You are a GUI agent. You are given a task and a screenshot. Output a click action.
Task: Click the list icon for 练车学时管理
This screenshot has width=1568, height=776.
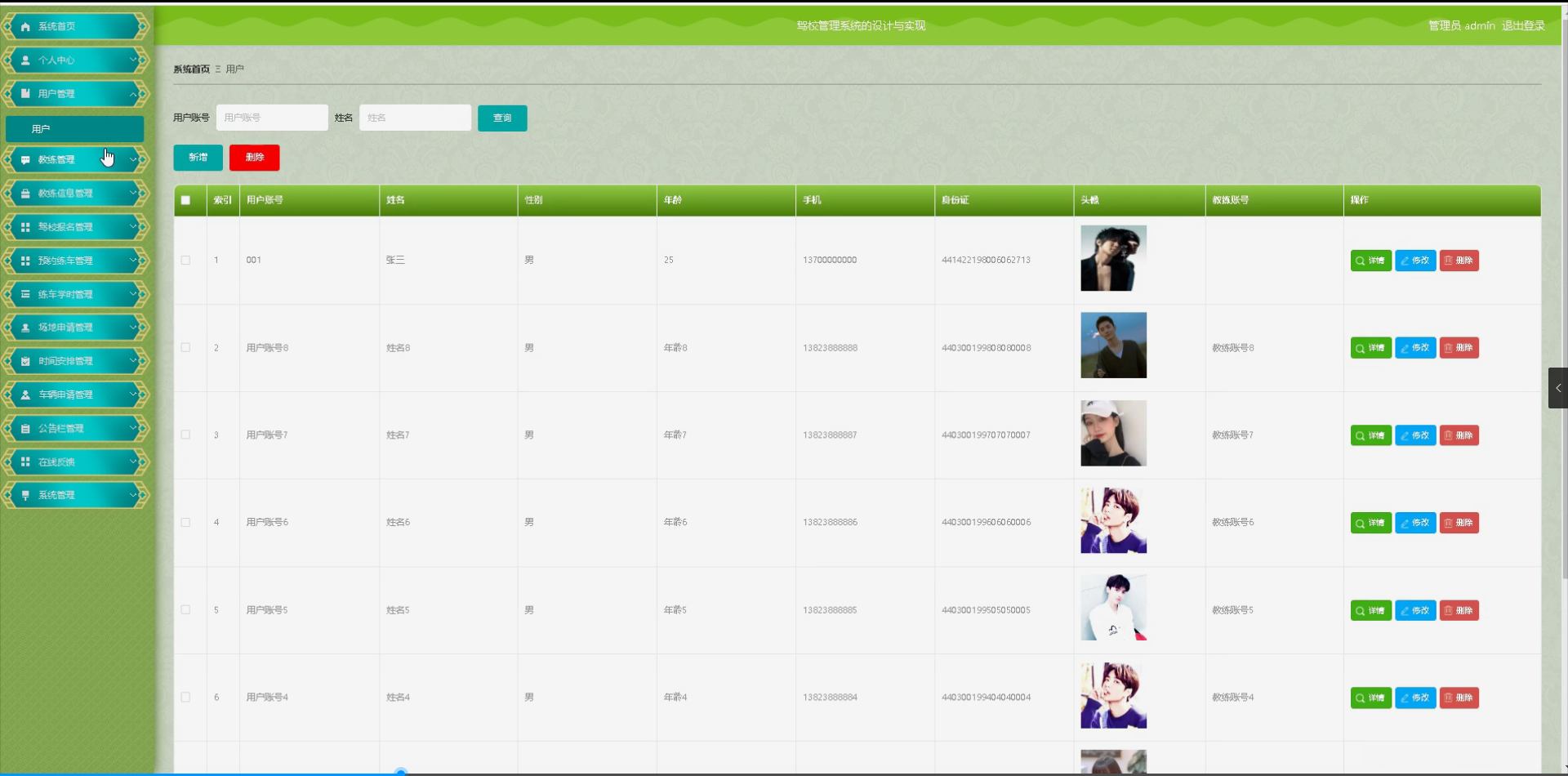[x=25, y=294]
